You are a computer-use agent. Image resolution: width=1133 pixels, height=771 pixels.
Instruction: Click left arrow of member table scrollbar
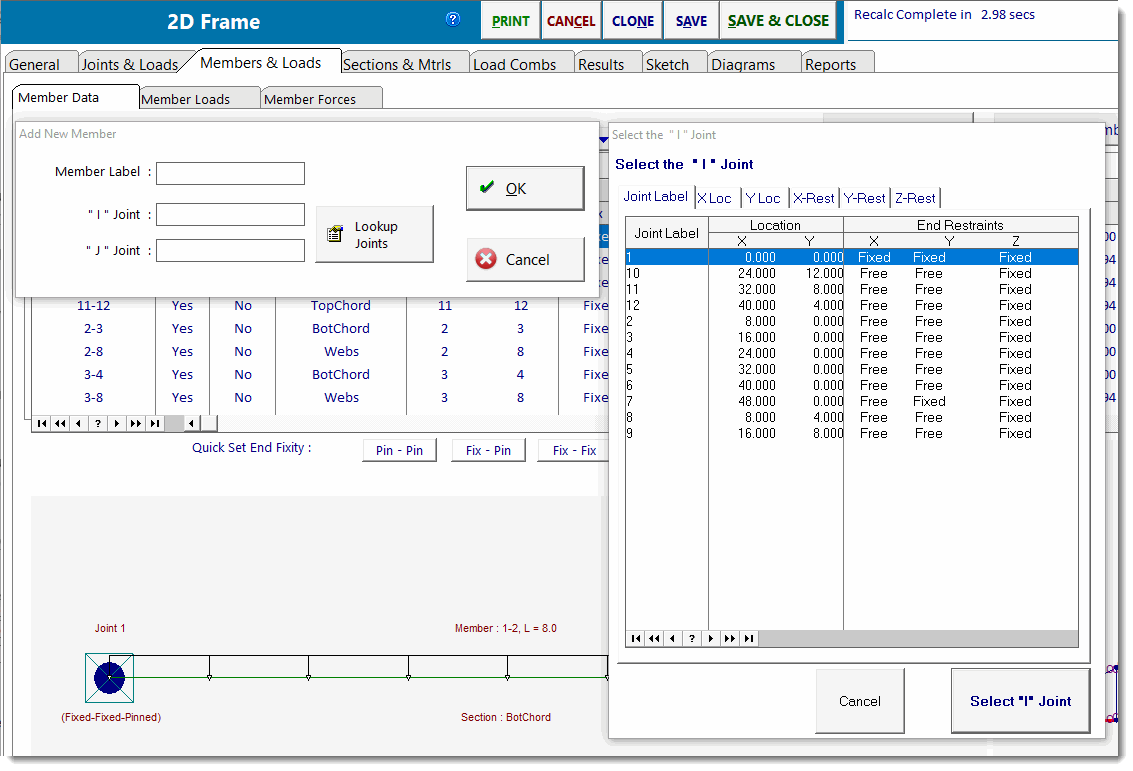click(192, 423)
